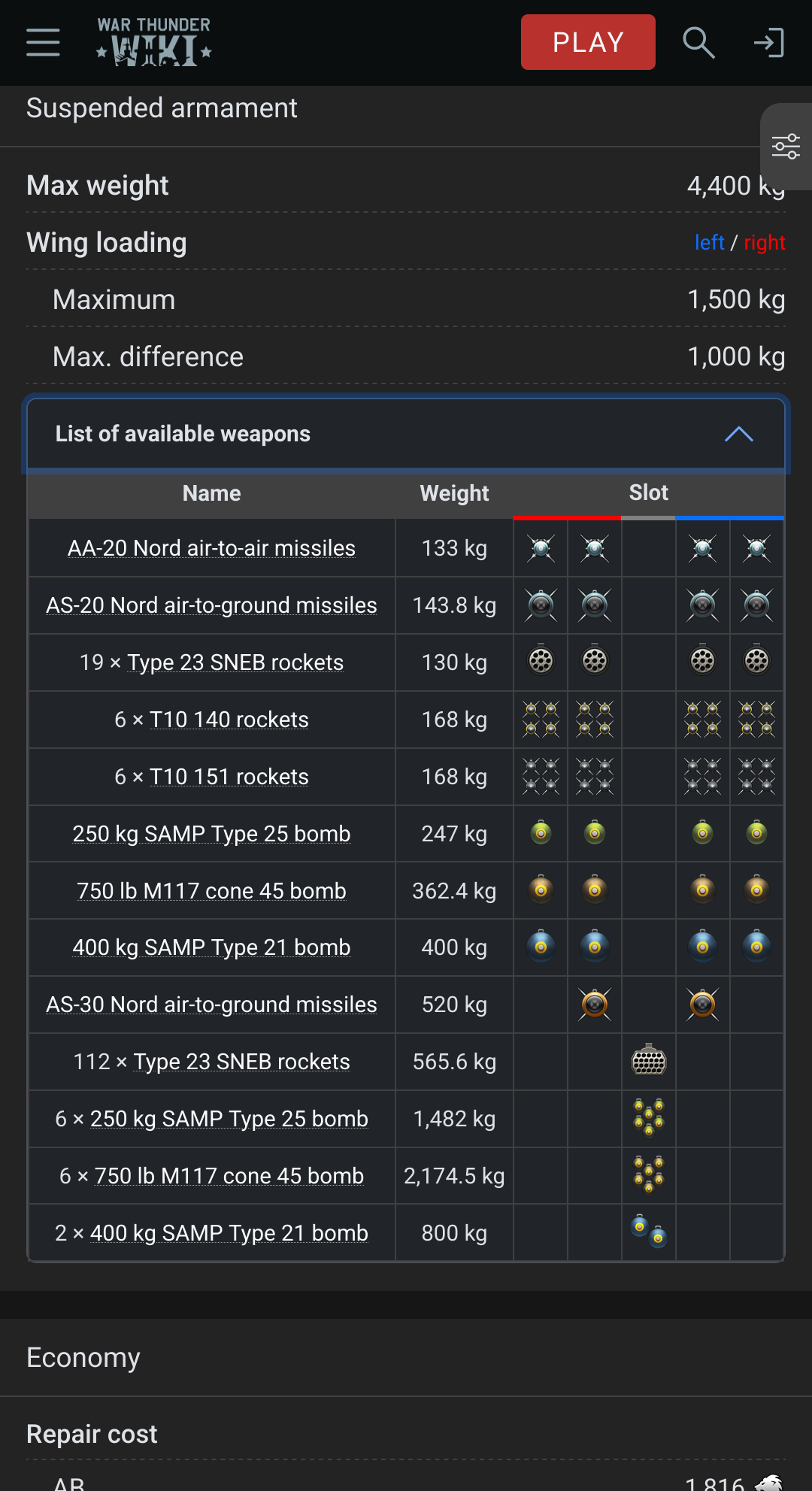This screenshot has height=1491, width=812.
Task: Select the 112 × SNEB rockets center slot icon
Action: tap(648, 1061)
